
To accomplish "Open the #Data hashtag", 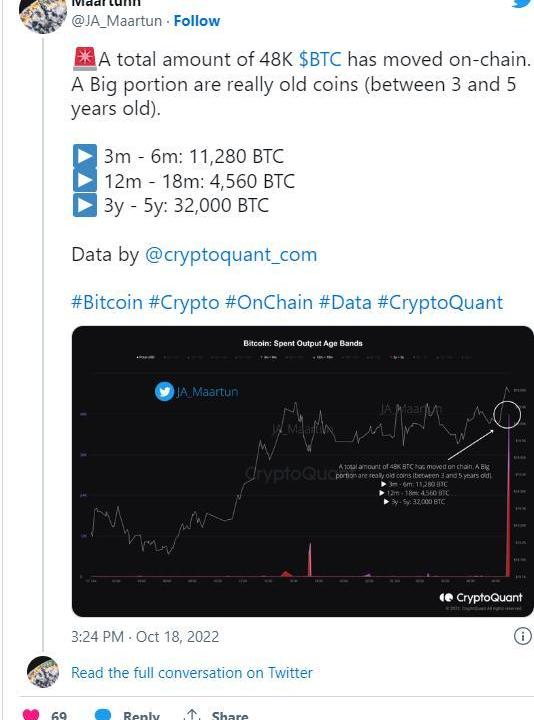I will coord(345,303).
